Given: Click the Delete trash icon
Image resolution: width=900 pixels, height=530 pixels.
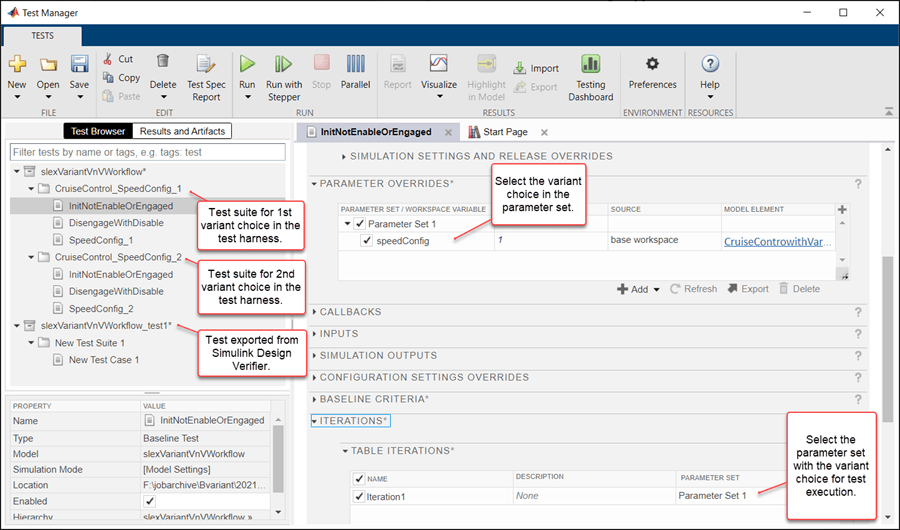Looking at the screenshot, I should pyautogui.click(x=163, y=61).
